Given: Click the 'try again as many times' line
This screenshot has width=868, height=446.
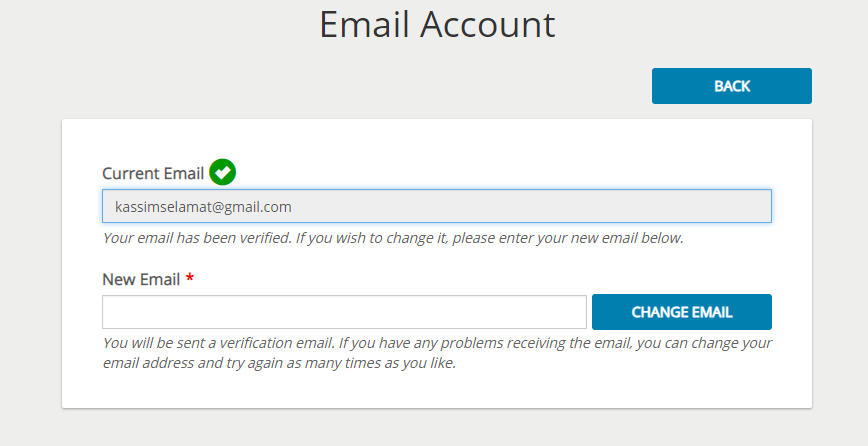Looking at the screenshot, I should (x=280, y=363).
